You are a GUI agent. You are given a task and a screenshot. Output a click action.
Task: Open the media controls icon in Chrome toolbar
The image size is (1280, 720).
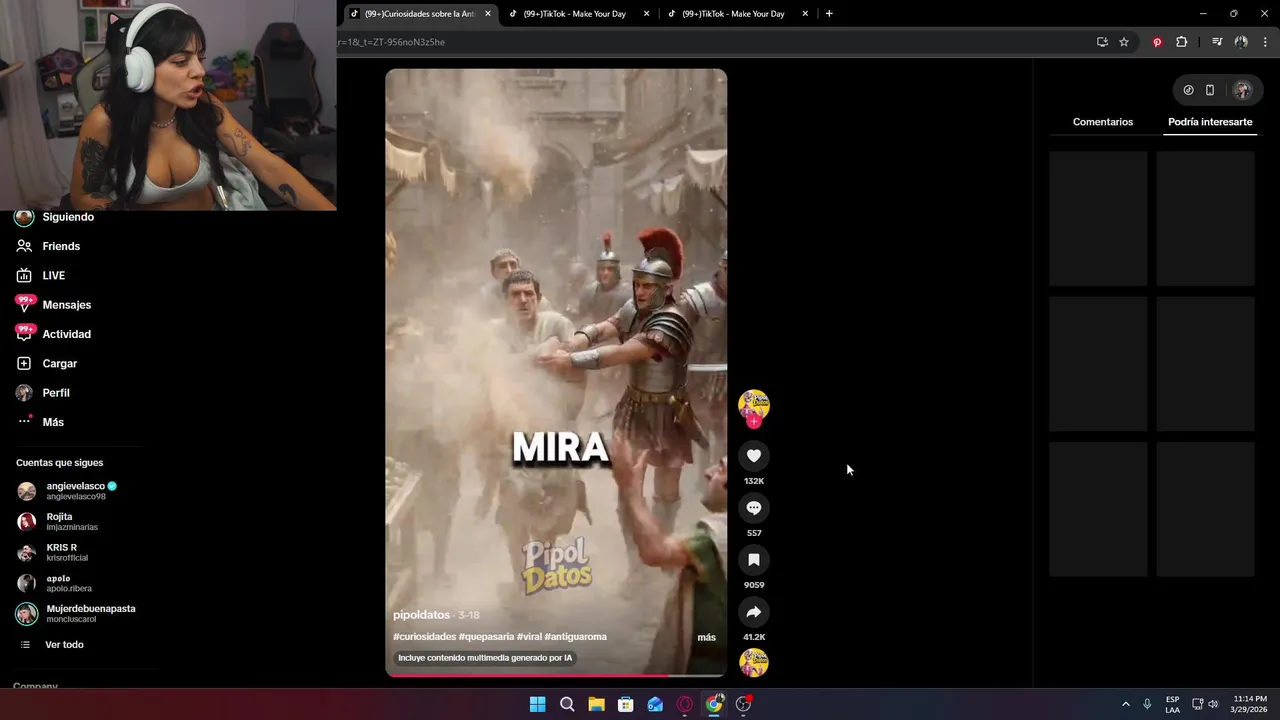click(1217, 42)
